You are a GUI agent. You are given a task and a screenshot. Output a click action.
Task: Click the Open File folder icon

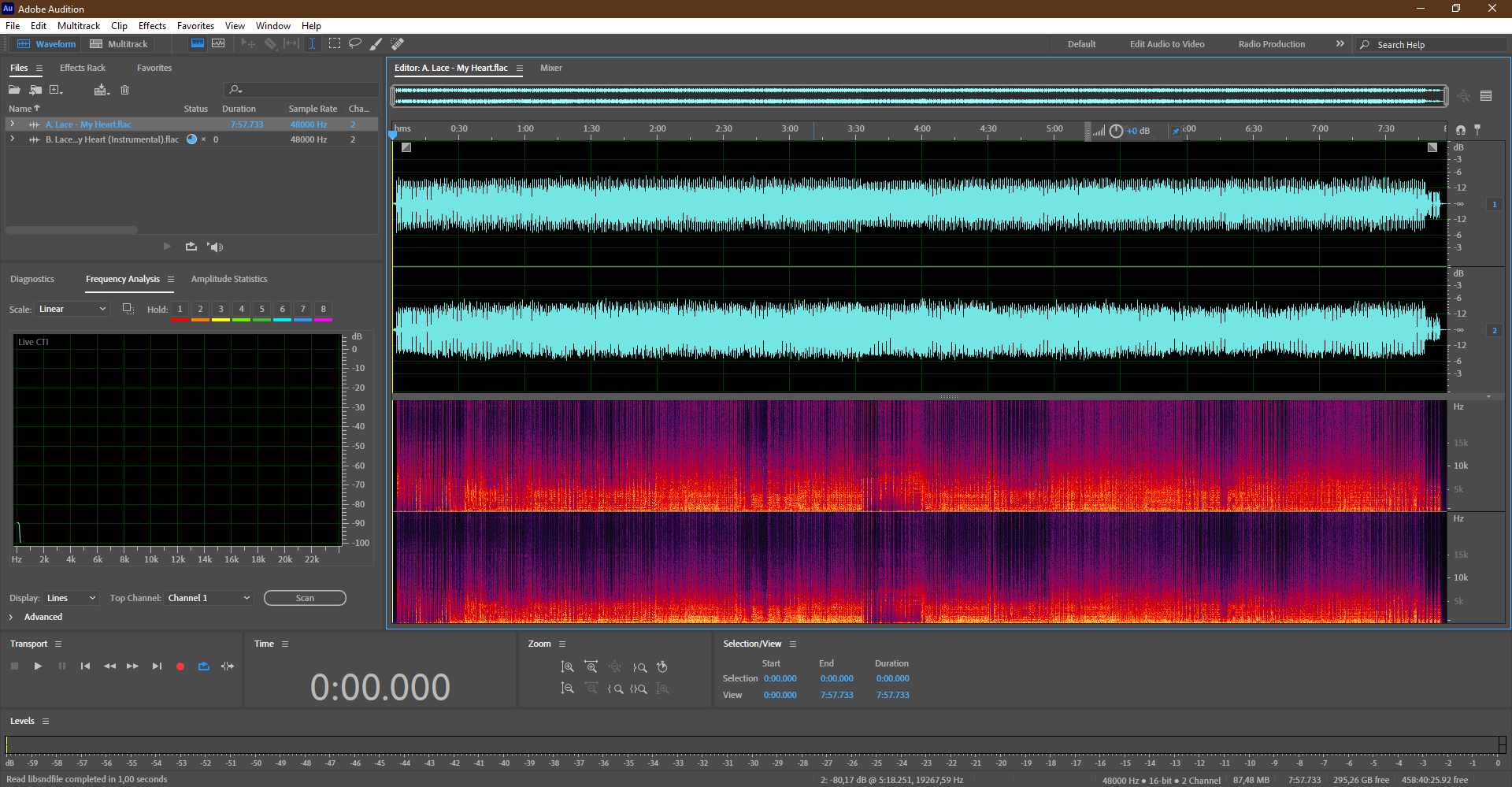pos(14,90)
